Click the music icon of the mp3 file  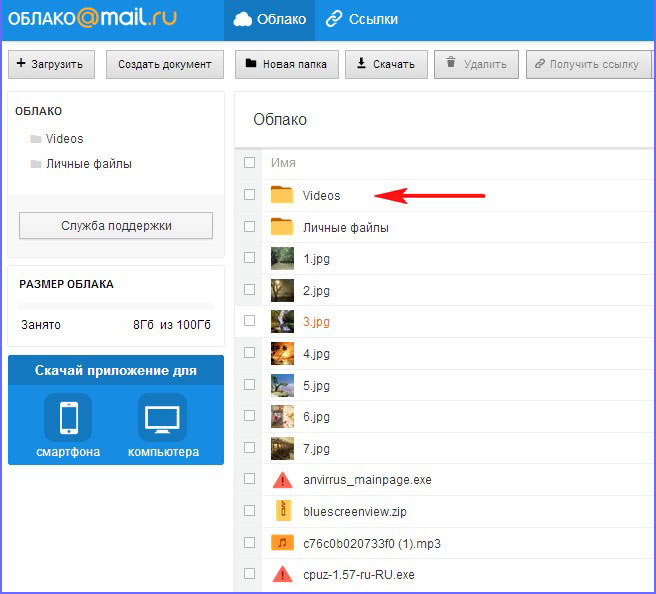click(282, 543)
